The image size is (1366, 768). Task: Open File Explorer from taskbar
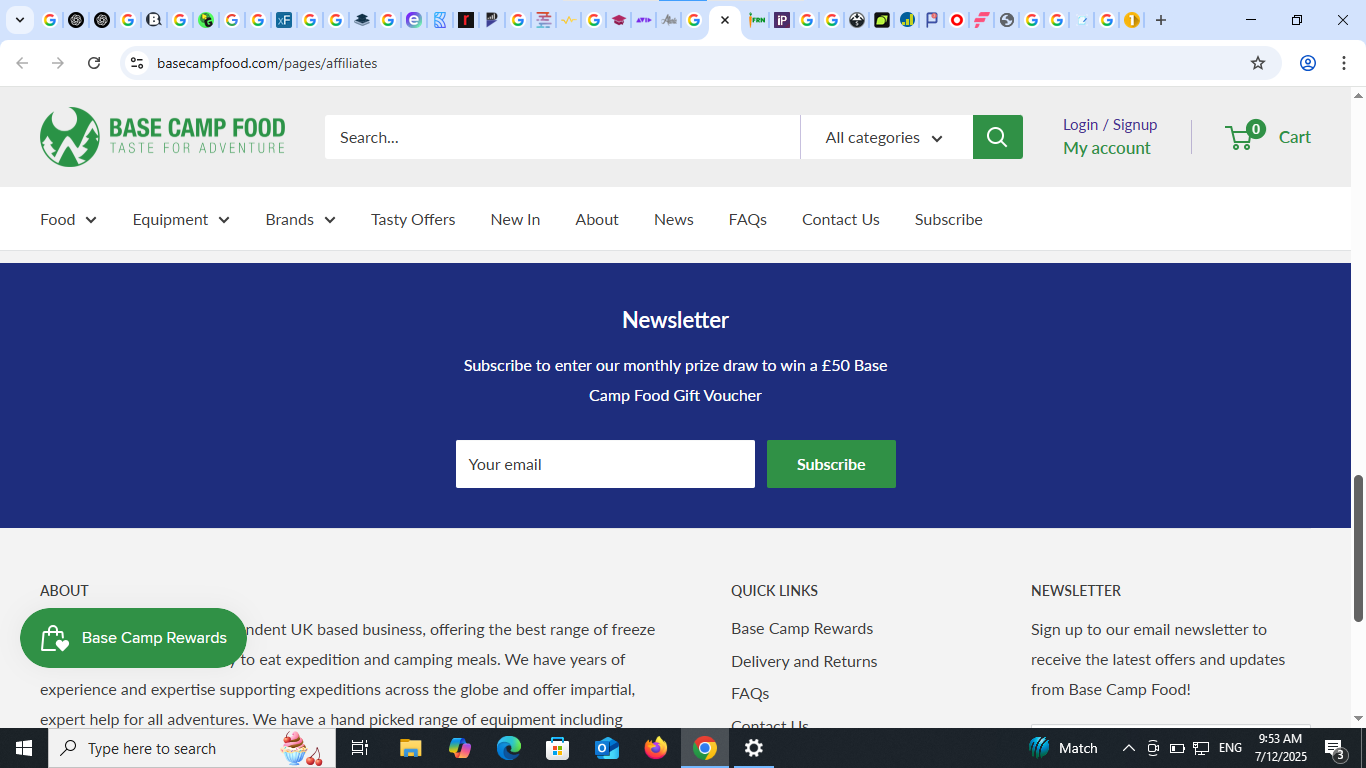point(411,748)
